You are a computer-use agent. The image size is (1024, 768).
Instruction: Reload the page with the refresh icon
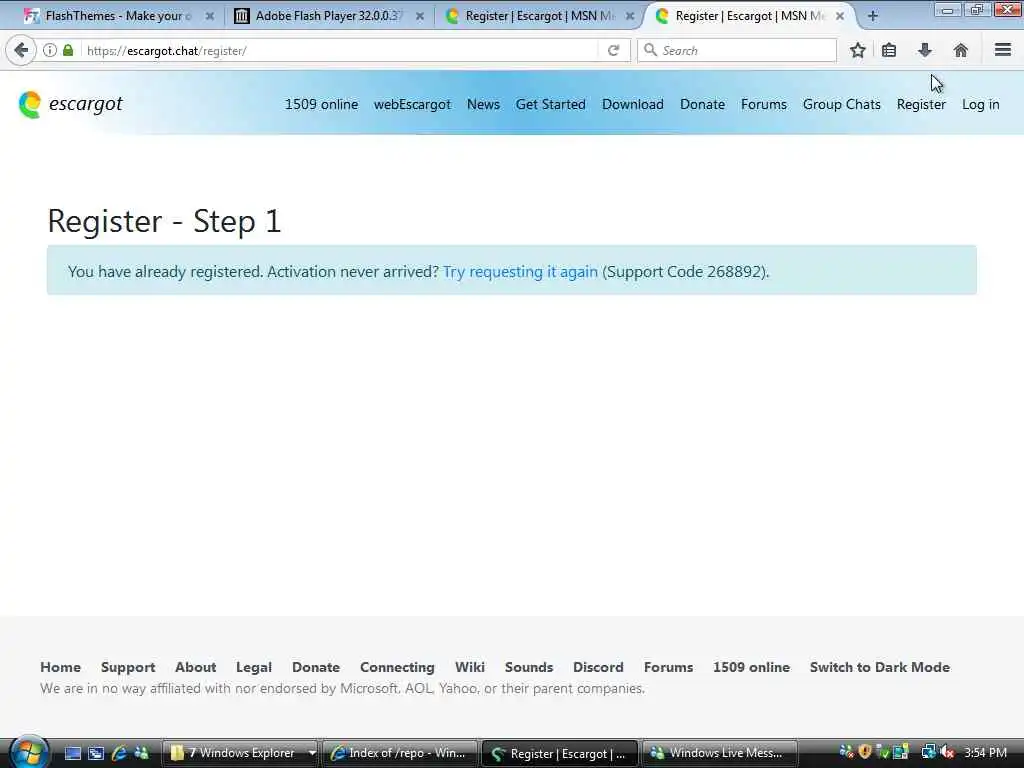pos(613,50)
